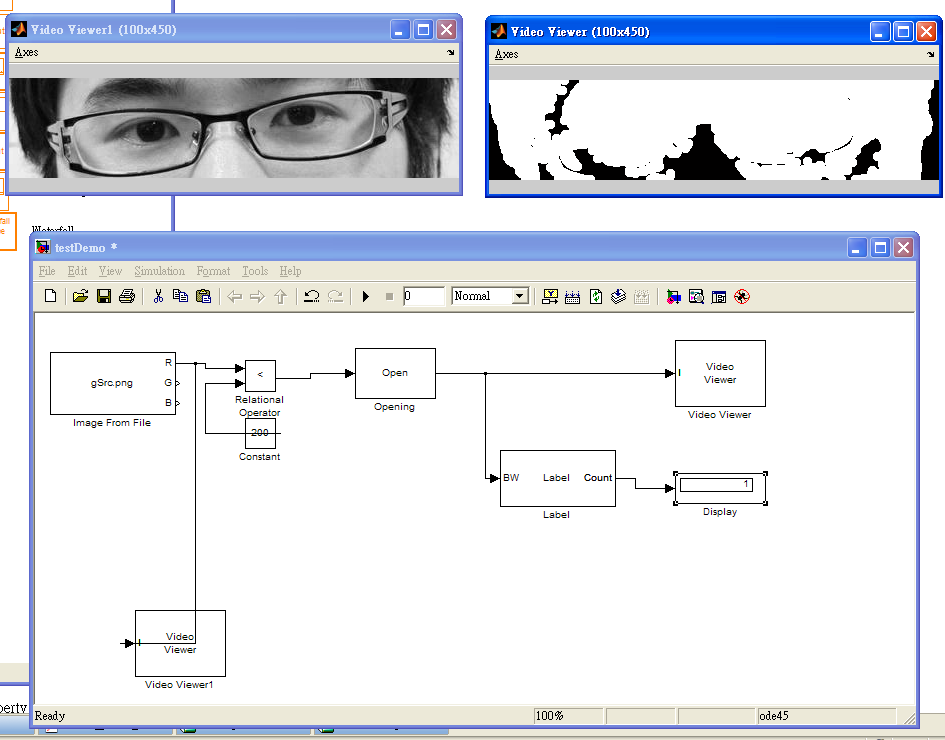Screen dimensions: 945x740
Task: Open a model using the folder icon
Action: coord(80,296)
